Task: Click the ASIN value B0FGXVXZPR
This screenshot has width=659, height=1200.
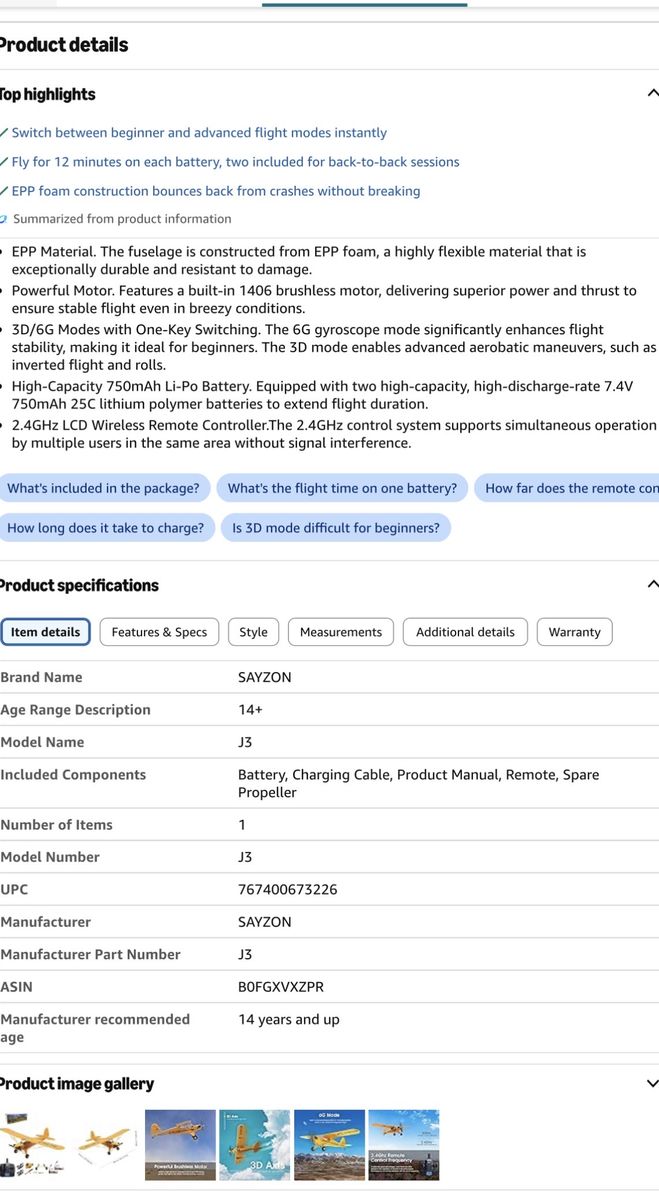Action: (281, 986)
